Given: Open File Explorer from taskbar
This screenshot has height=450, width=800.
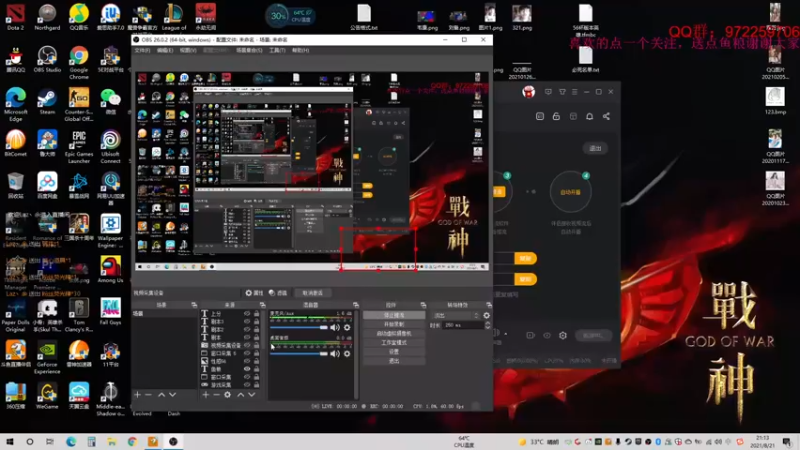Looking at the screenshot, I should point(112,442).
